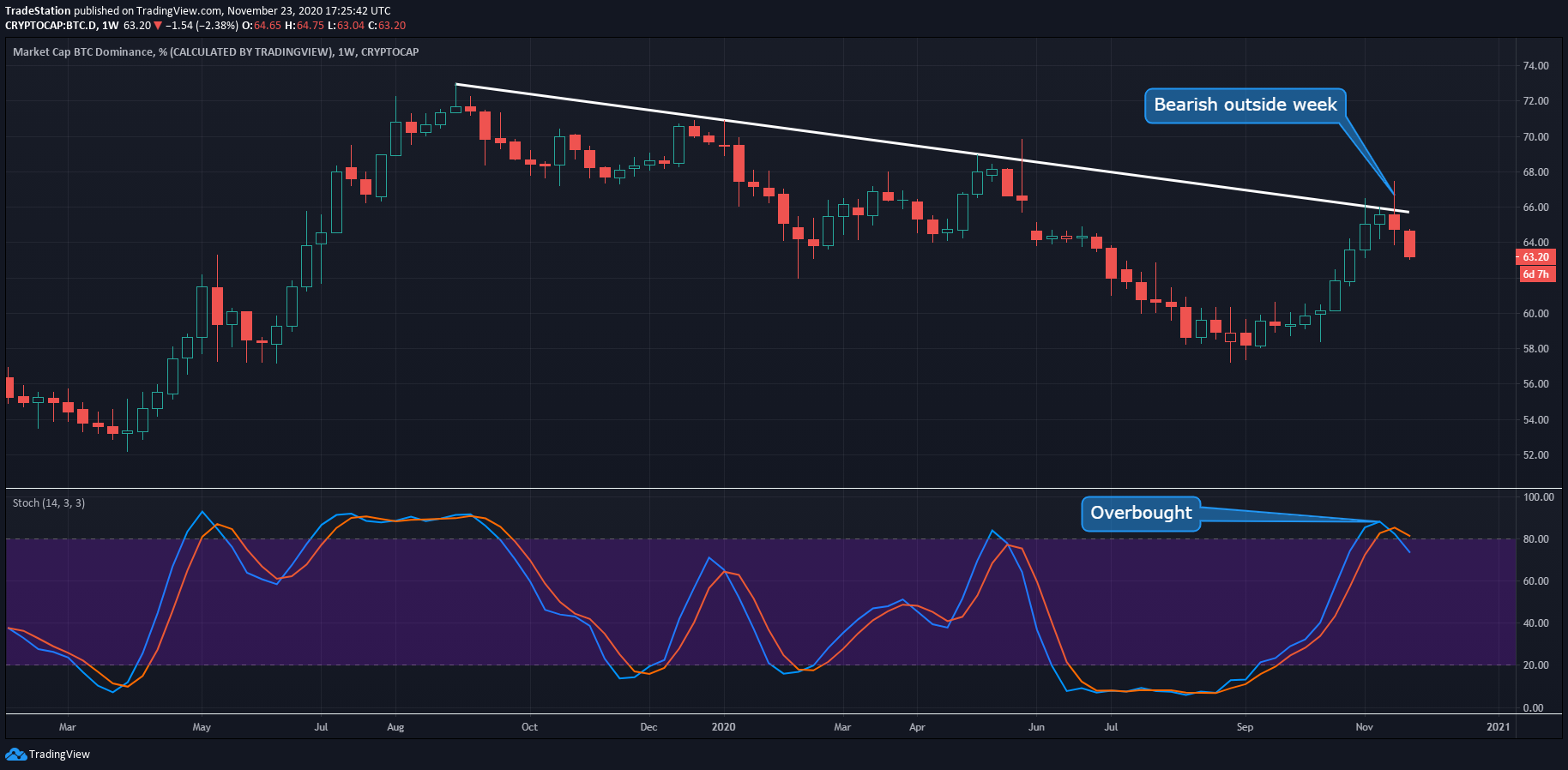Click the 60.00 price axis label
Screen dimensions: 1568x770
(x=1535, y=314)
